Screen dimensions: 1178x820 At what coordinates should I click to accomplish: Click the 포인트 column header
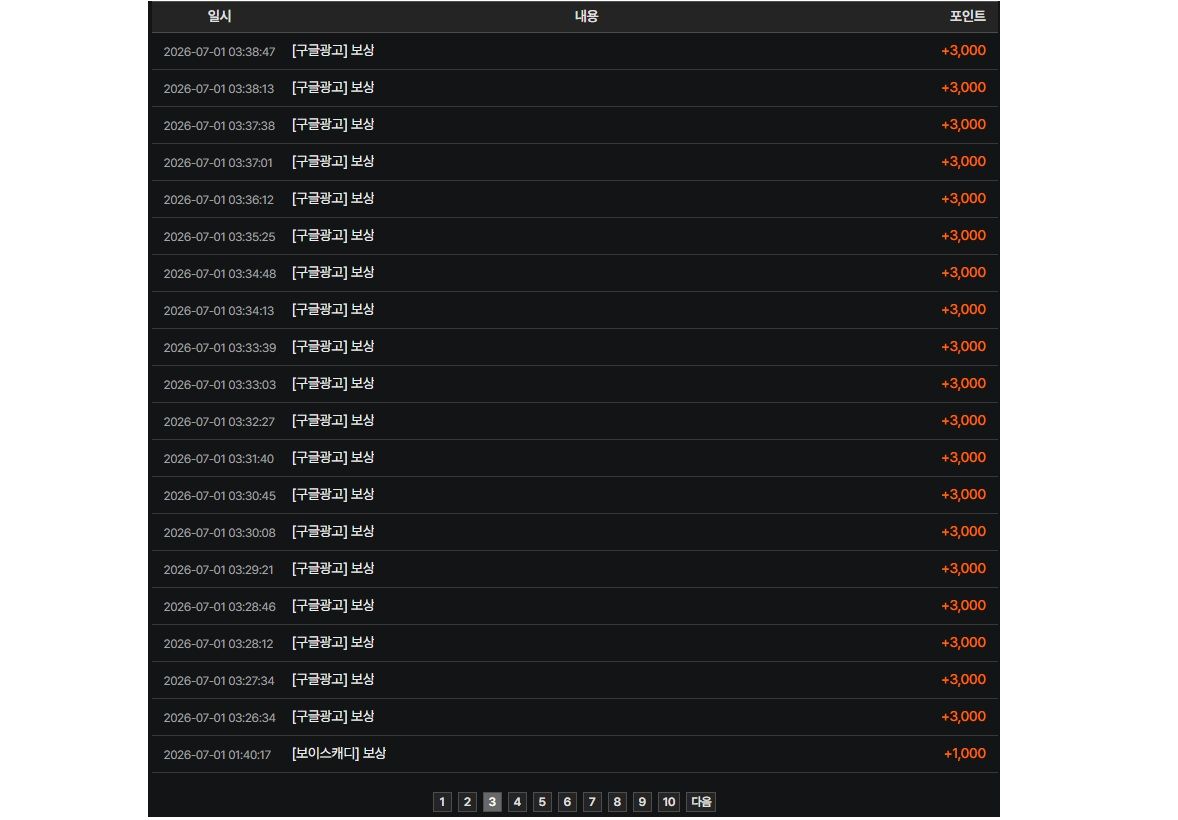(x=968, y=16)
